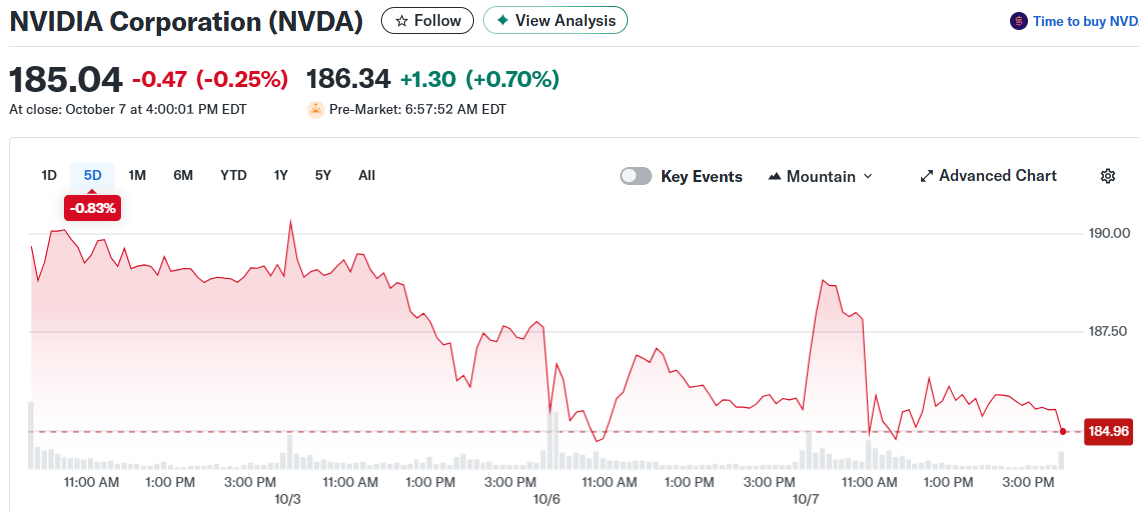Click the 10/6 date marker on timeline
Image resolution: width=1139 pixels, height=513 pixels.
pos(547,498)
